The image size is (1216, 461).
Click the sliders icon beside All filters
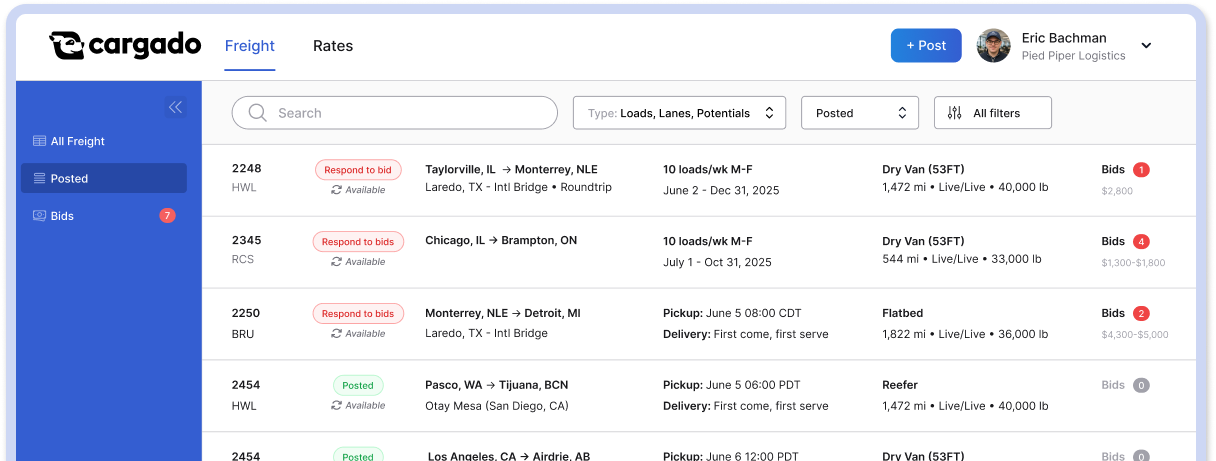click(x=954, y=113)
